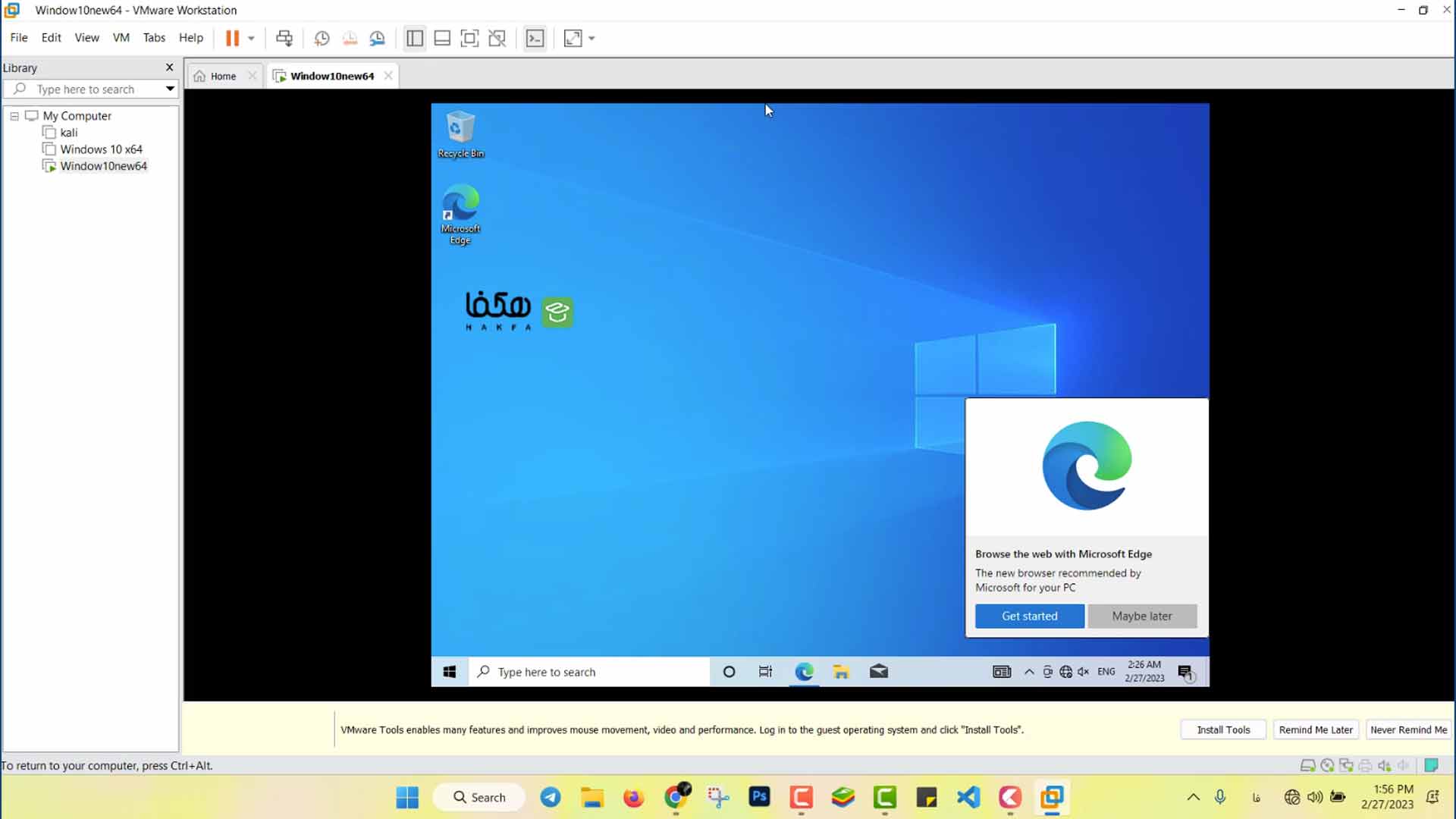The width and height of the screenshot is (1456, 819).
Task: Switch to Unity mode
Action: point(497,38)
